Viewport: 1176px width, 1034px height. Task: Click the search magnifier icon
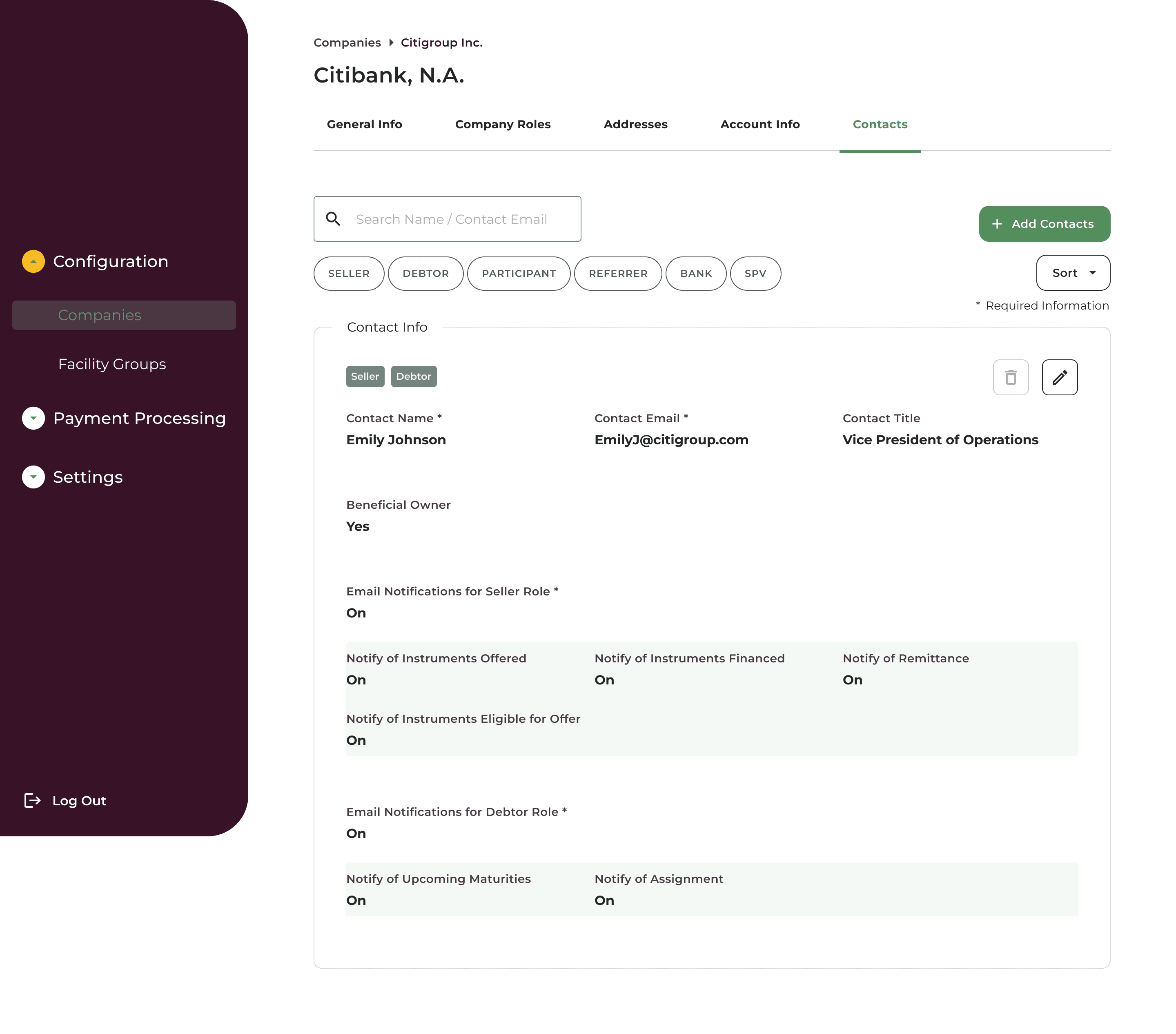pyautogui.click(x=333, y=218)
